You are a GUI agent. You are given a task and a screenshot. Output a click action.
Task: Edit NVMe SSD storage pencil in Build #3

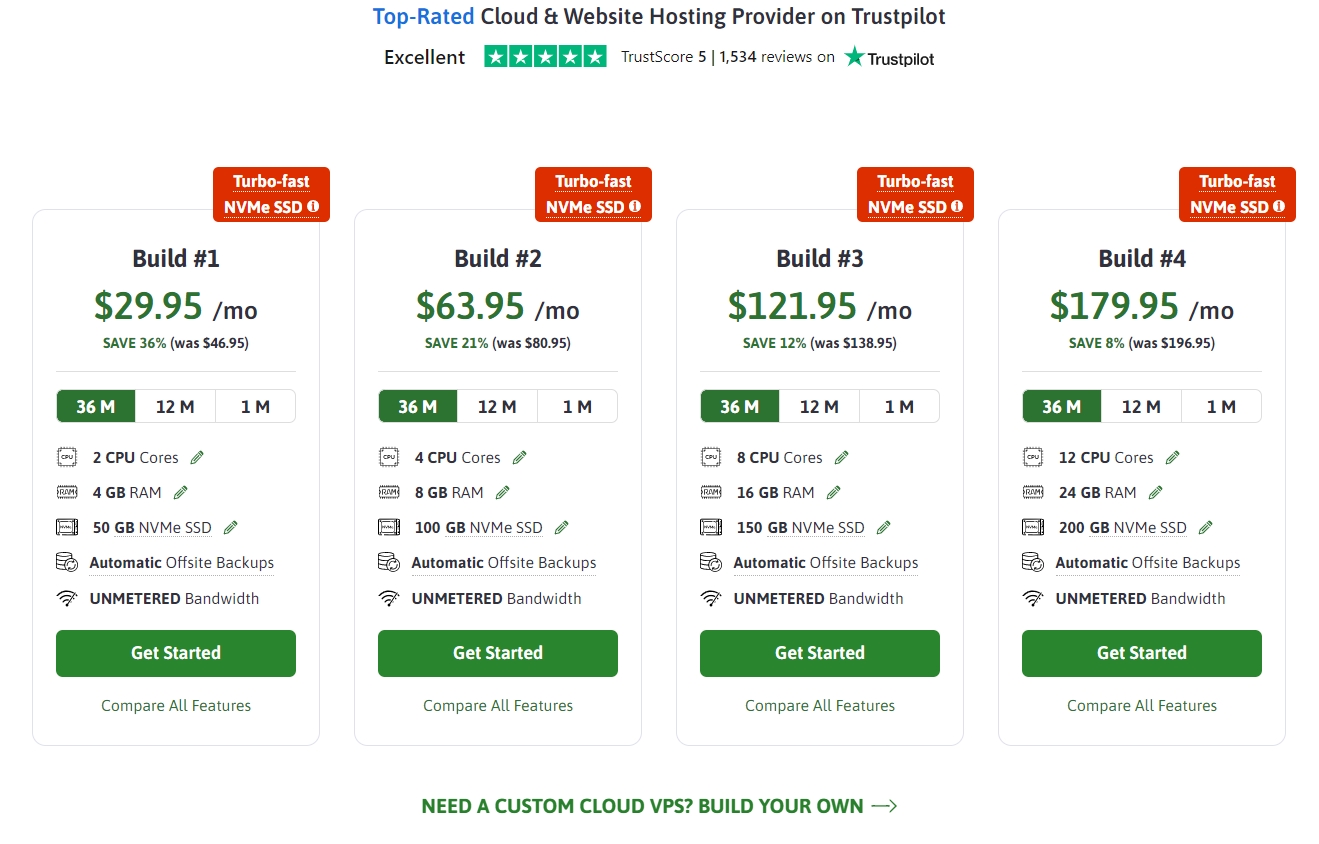point(883,528)
